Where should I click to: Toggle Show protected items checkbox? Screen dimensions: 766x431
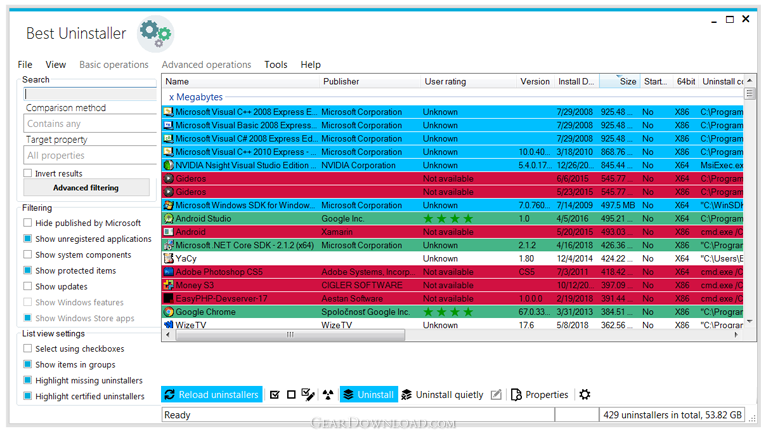[28, 270]
